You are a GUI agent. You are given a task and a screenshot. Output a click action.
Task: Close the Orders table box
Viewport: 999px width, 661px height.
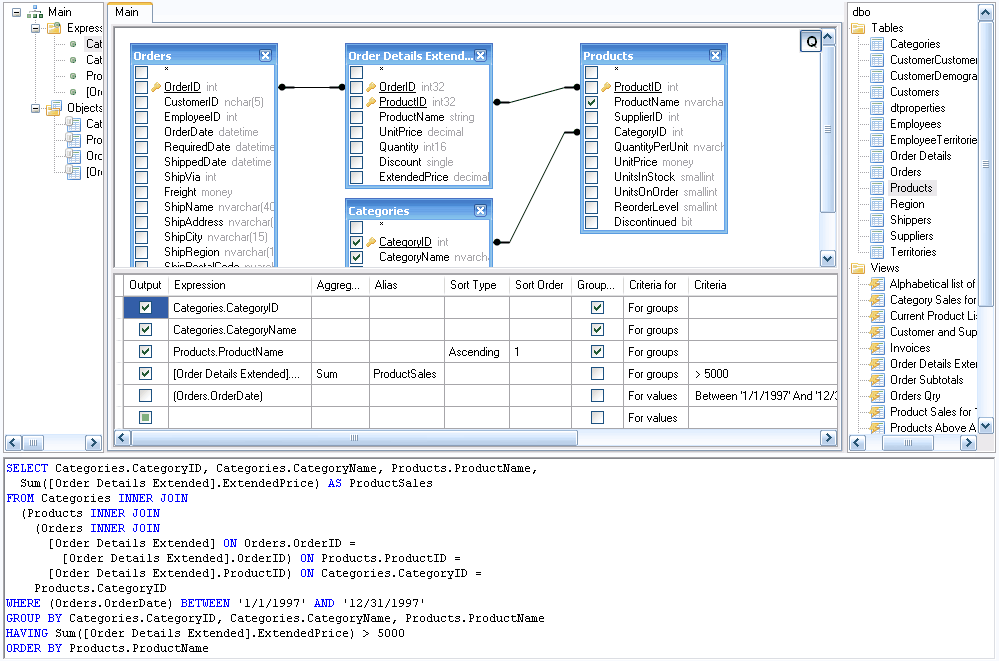(x=266, y=55)
